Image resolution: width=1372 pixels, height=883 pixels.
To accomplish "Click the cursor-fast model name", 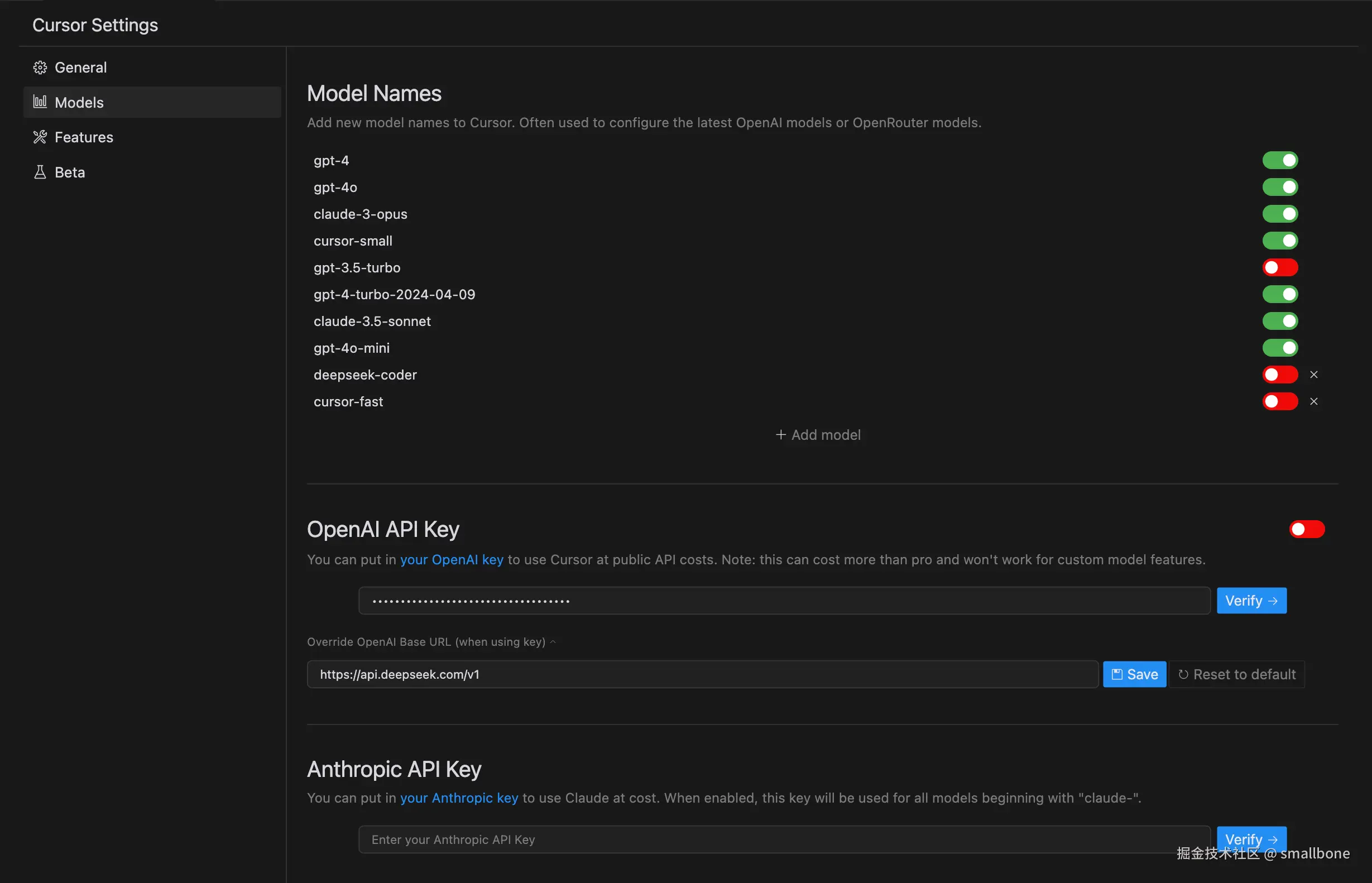I will point(348,401).
